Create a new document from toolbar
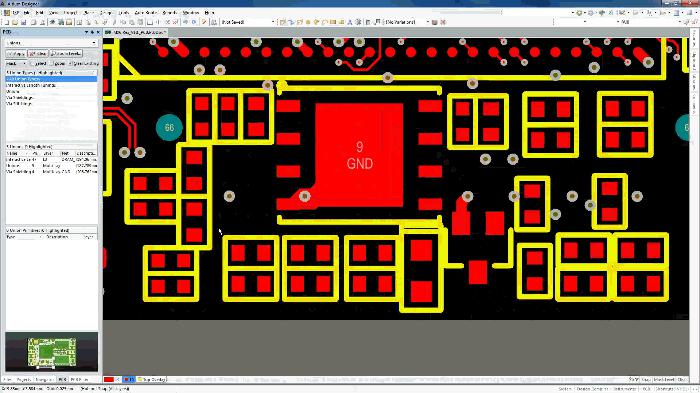This screenshot has height=393, width=700. click(7, 22)
